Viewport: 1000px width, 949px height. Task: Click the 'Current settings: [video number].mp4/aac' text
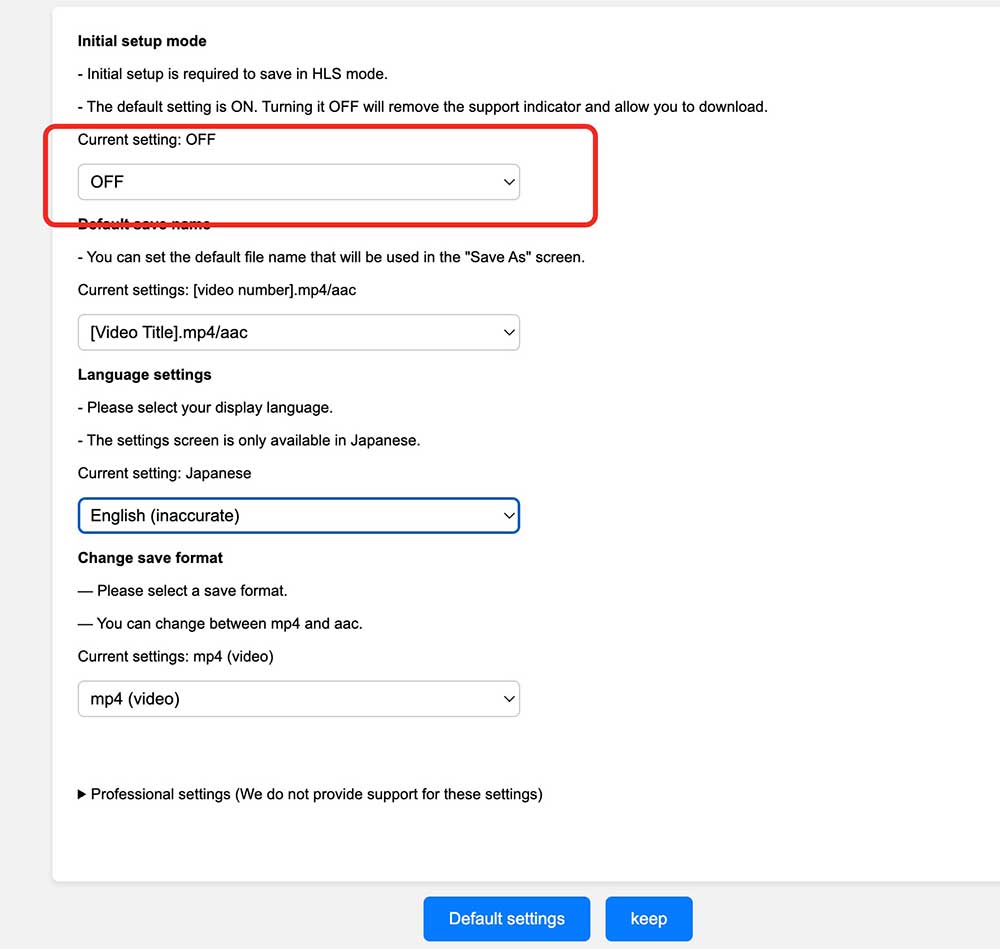click(217, 290)
